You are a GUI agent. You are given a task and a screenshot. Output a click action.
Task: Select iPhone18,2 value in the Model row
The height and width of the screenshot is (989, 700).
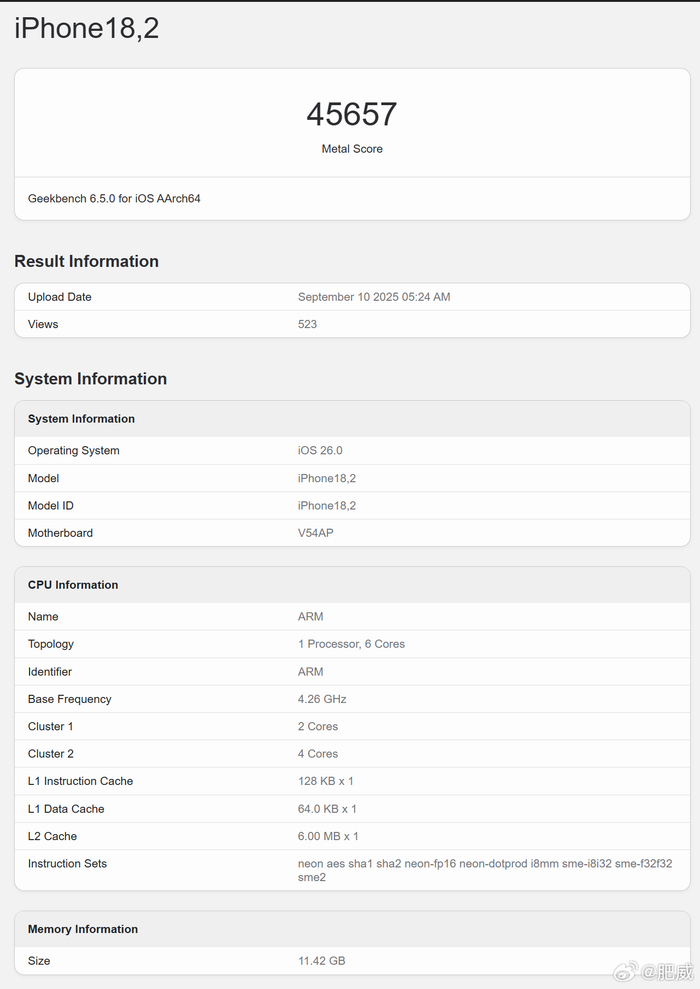[x=327, y=478]
